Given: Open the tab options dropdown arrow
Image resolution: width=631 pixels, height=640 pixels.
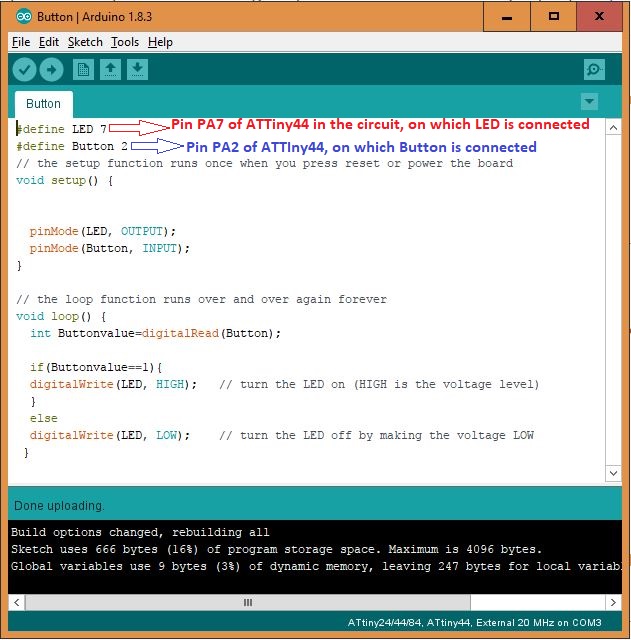Looking at the screenshot, I should pyautogui.click(x=589, y=101).
